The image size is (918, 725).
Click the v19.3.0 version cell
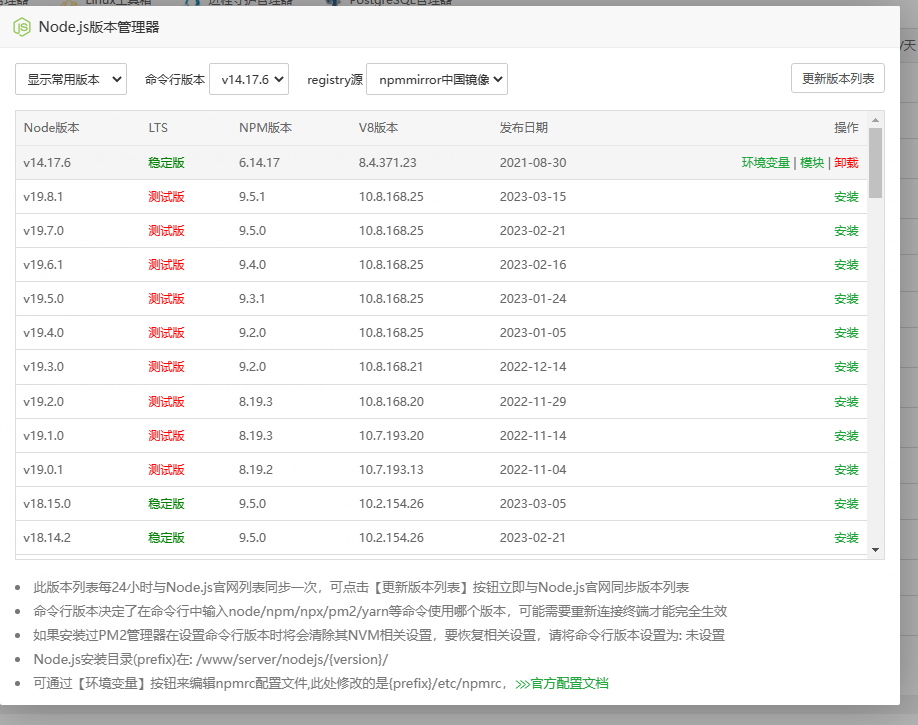click(x=43, y=367)
